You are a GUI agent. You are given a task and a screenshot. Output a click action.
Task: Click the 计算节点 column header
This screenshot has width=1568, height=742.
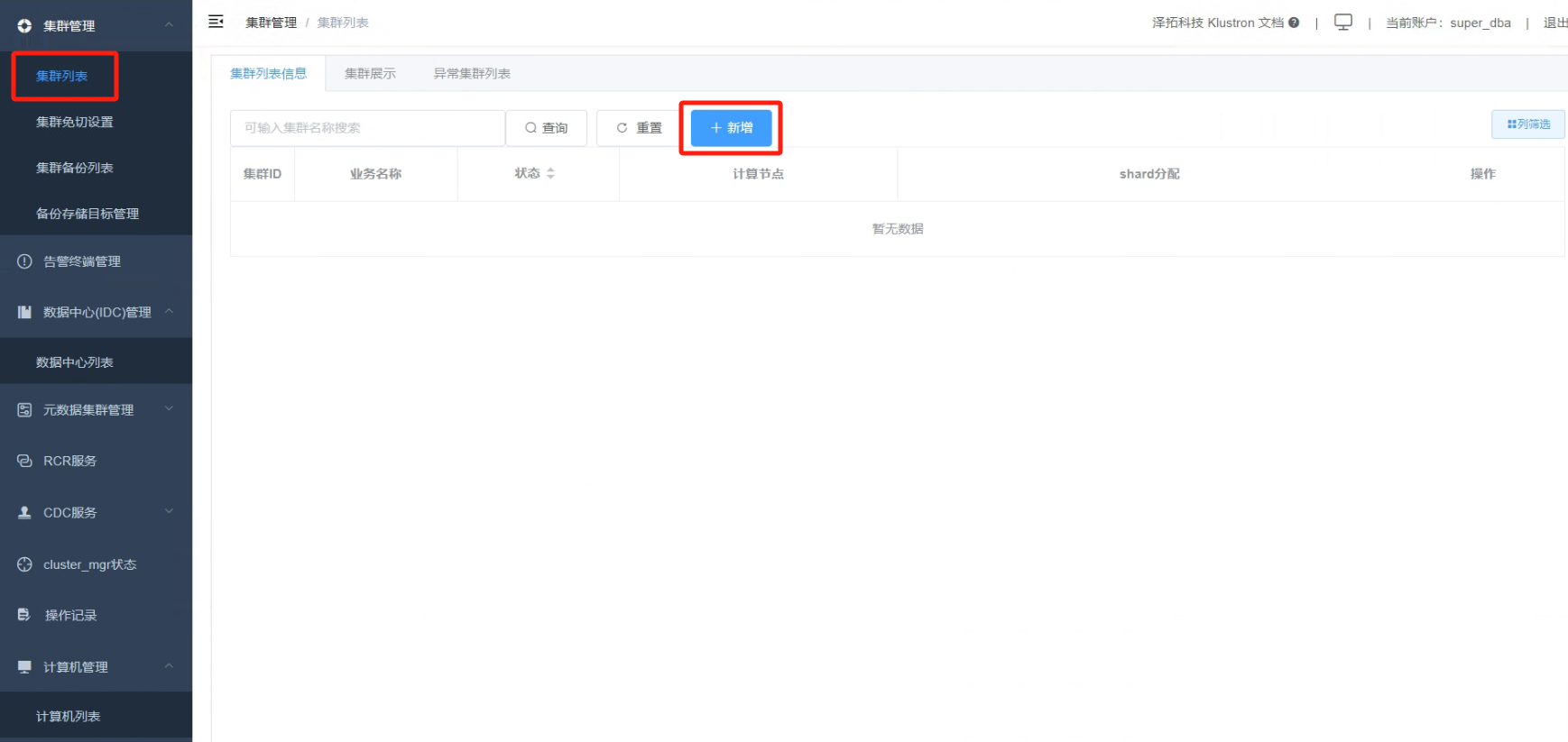pos(759,174)
